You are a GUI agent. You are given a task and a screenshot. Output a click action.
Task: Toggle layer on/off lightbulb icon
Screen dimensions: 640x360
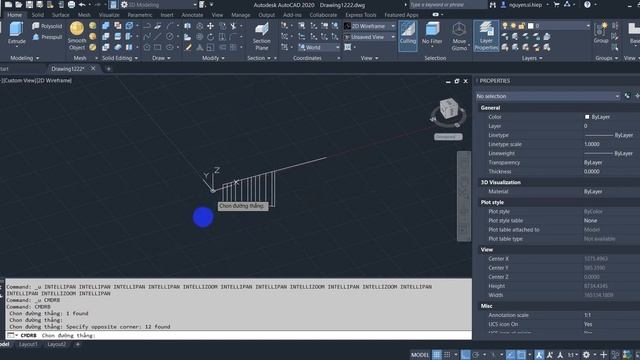click(505, 26)
